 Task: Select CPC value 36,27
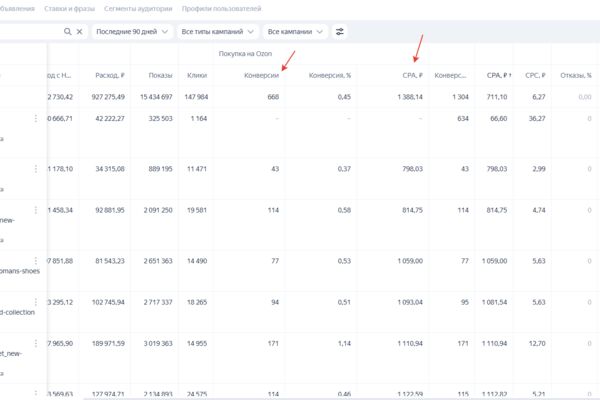(x=537, y=118)
